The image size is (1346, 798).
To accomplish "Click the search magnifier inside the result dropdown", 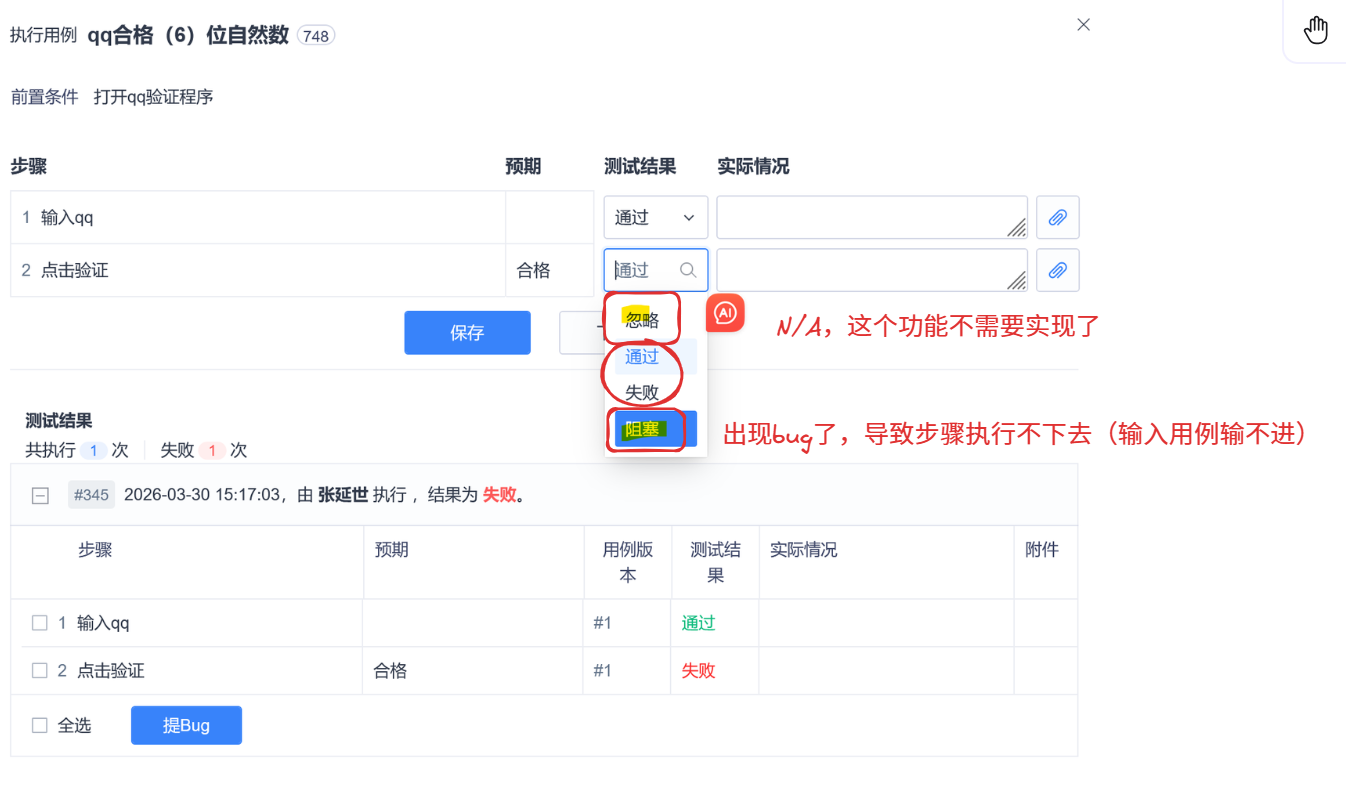I will pos(688,270).
